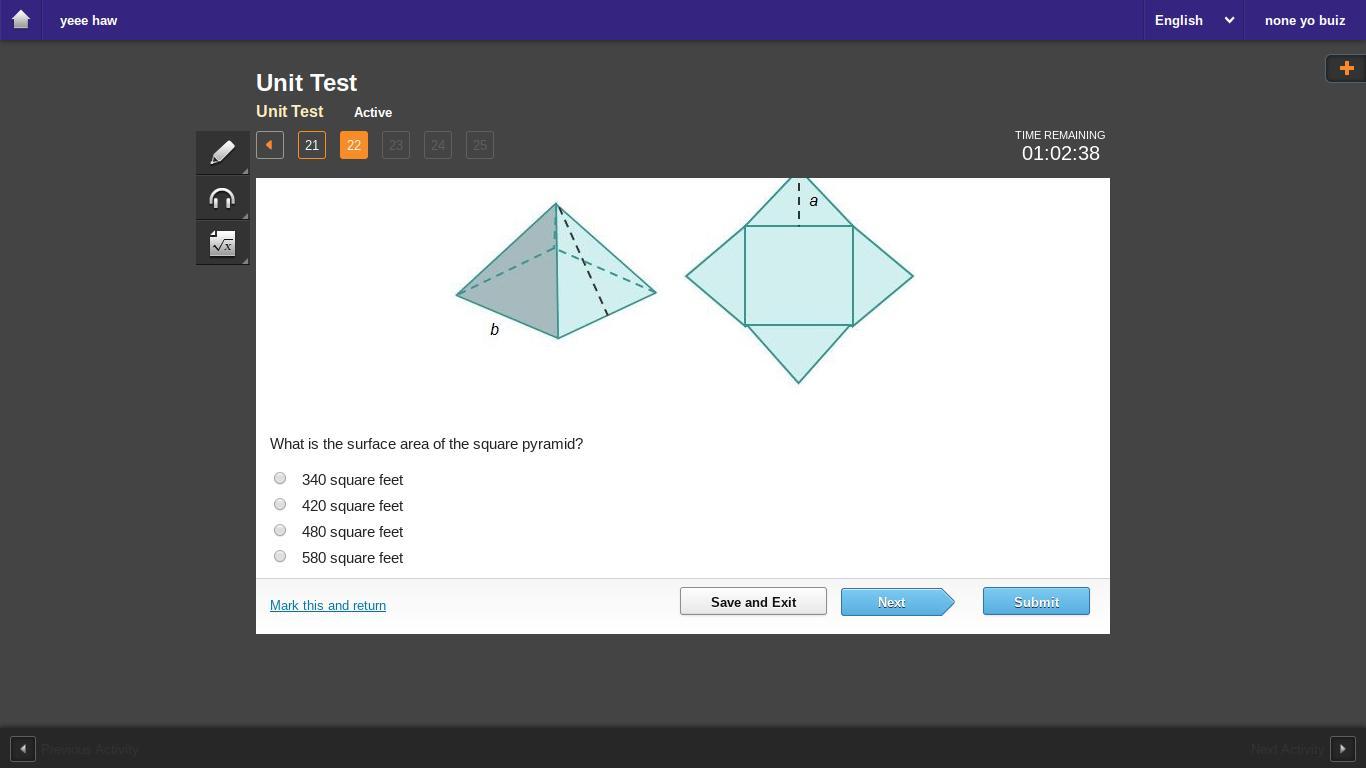Select 420 square feet answer
The image size is (1366, 768).
tap(280, 504)
